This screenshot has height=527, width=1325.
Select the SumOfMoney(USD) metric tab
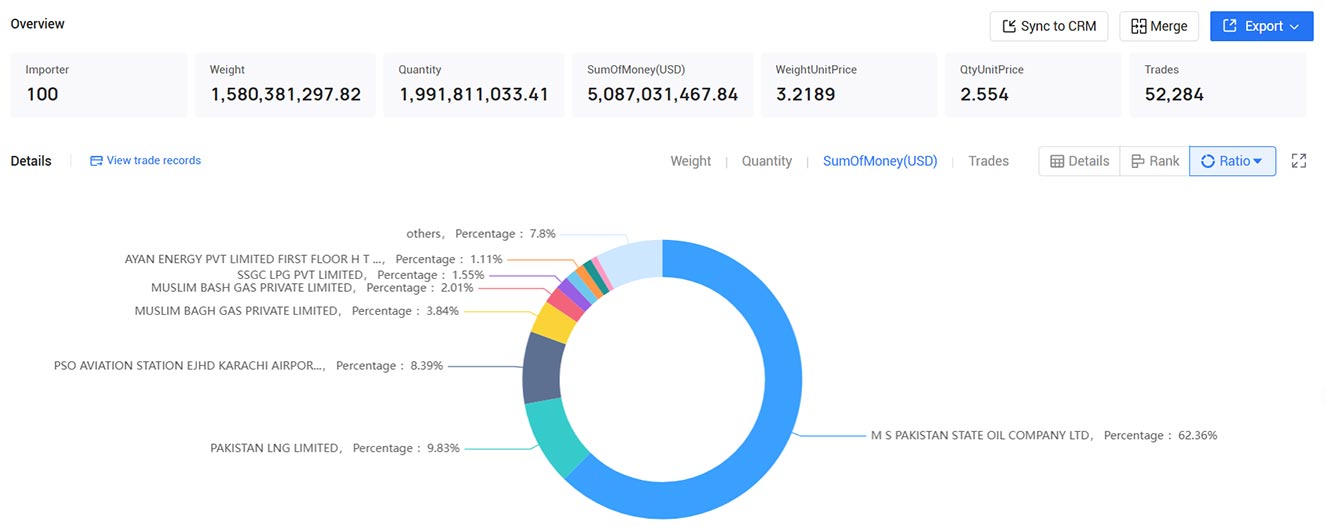point(880,161)
